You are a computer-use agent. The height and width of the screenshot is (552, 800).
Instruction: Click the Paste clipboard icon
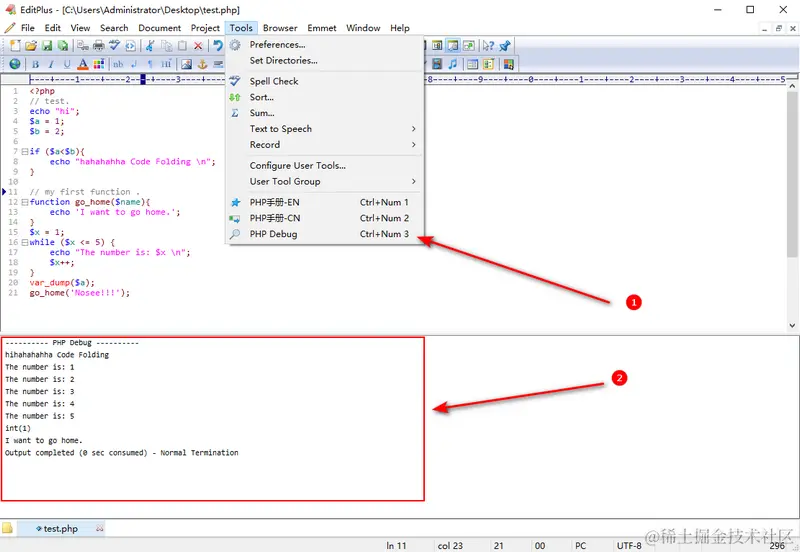[x=182, y=46]
